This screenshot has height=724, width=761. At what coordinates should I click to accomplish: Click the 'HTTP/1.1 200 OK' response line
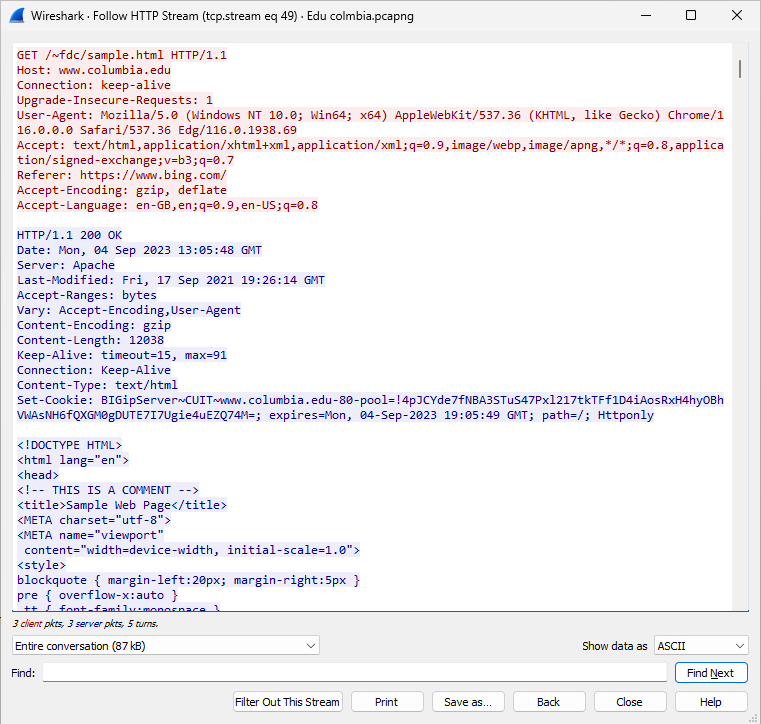pyautogui.click(x=69, y=235)
